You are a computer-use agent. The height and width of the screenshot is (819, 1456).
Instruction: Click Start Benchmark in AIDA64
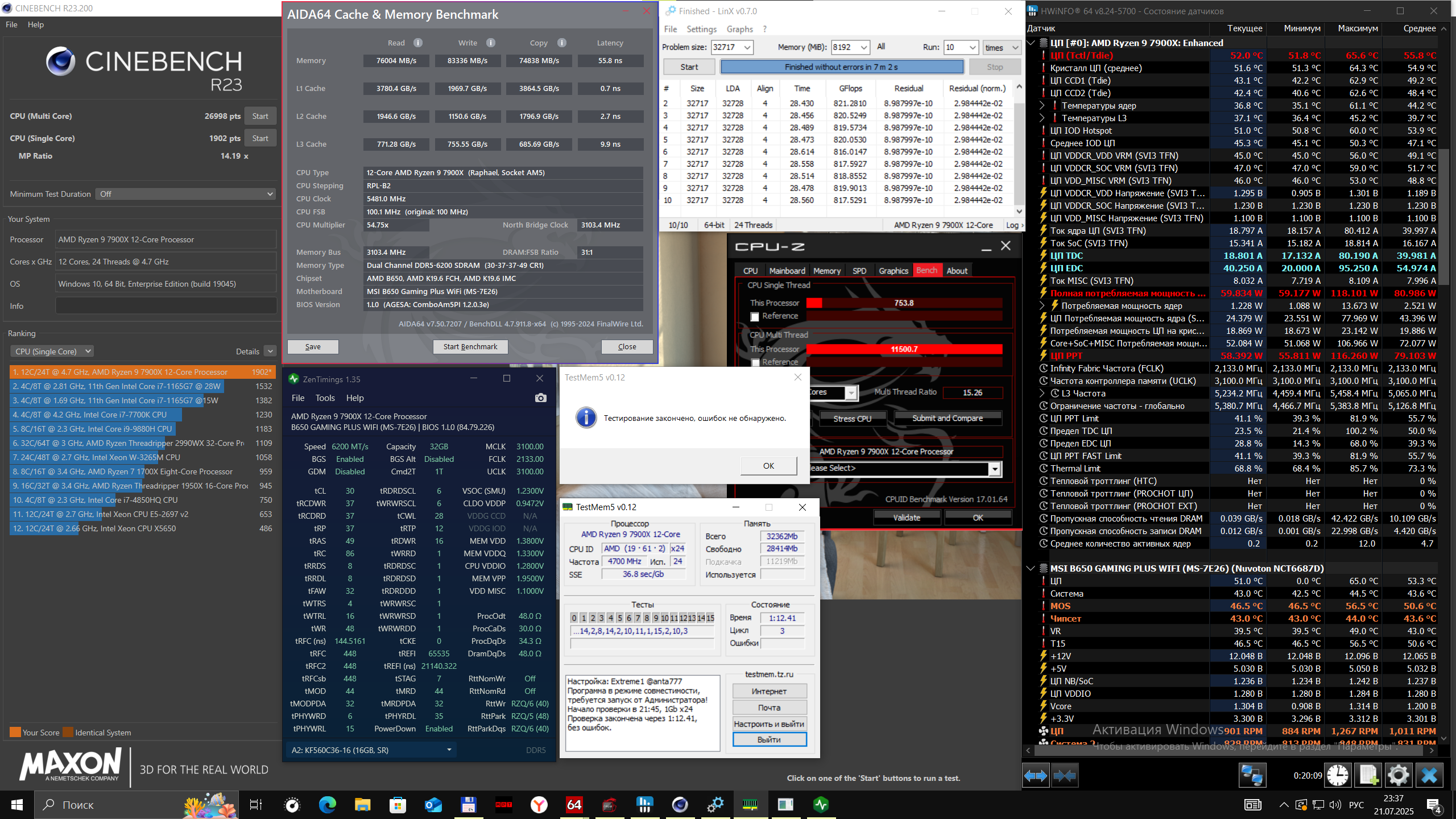tap(470, 347)
